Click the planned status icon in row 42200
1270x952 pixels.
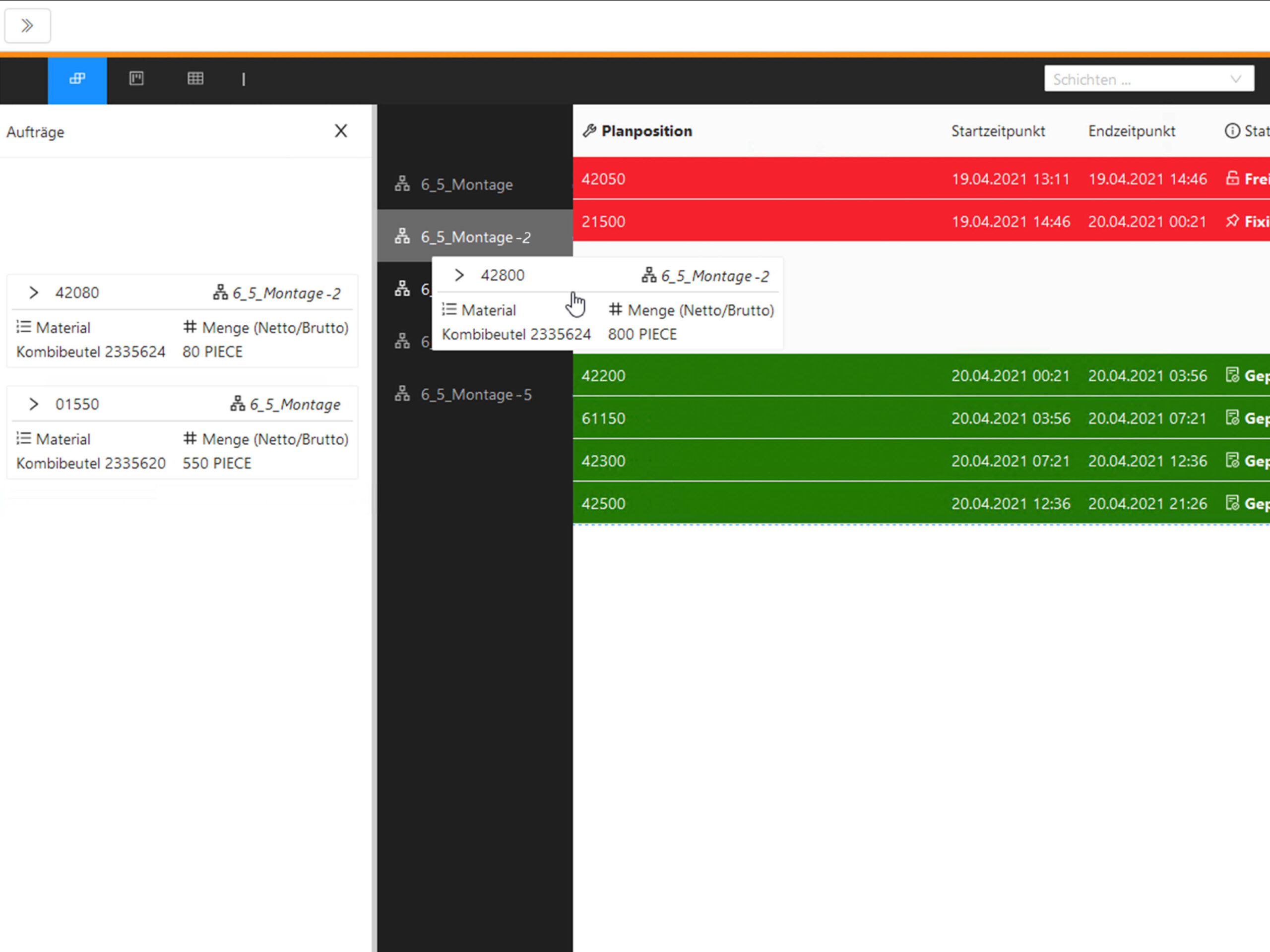point(1232,375)
